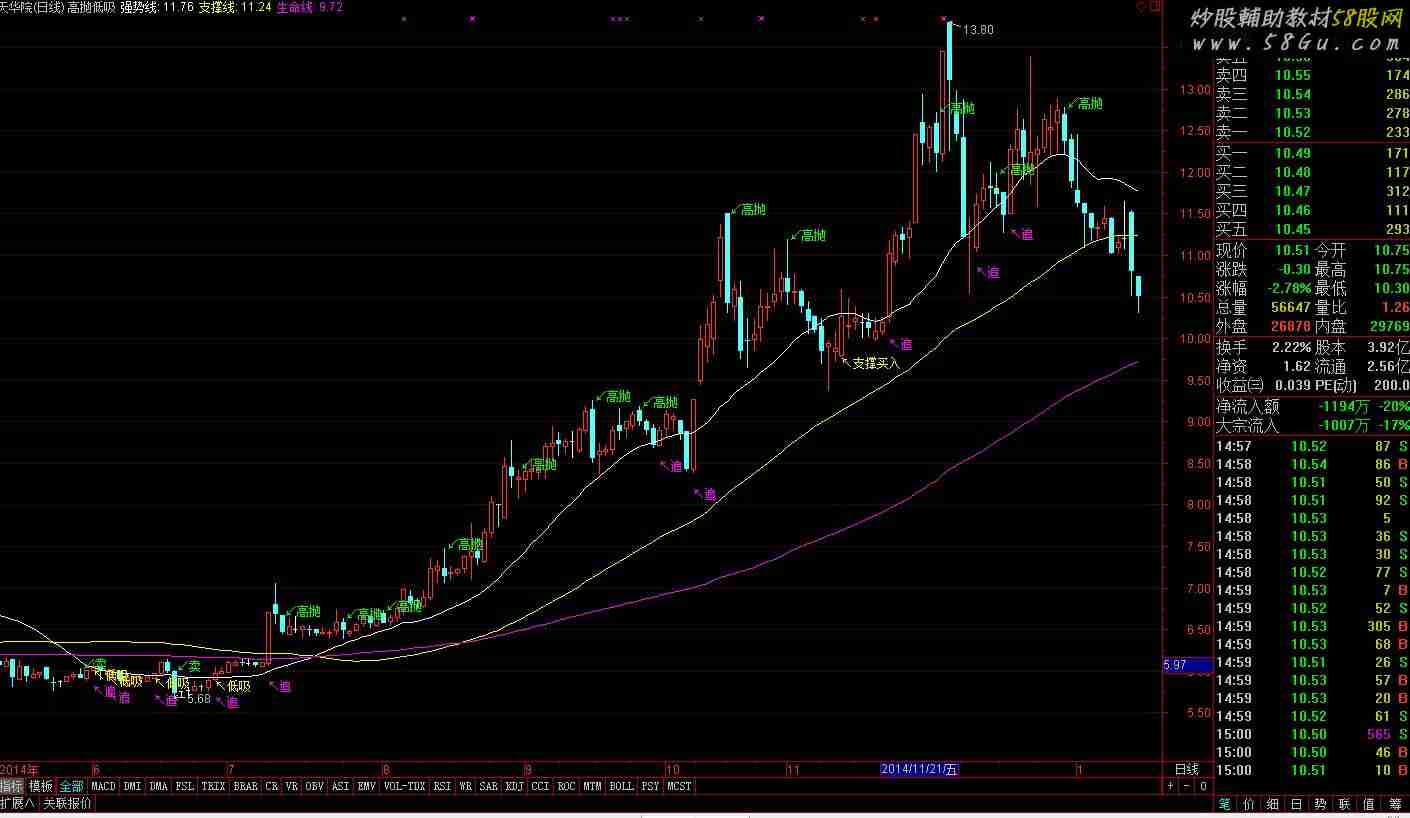Screen dimensions: 1410x818
Task: Select the ASI indicator tab
Action: pos(341,786)
